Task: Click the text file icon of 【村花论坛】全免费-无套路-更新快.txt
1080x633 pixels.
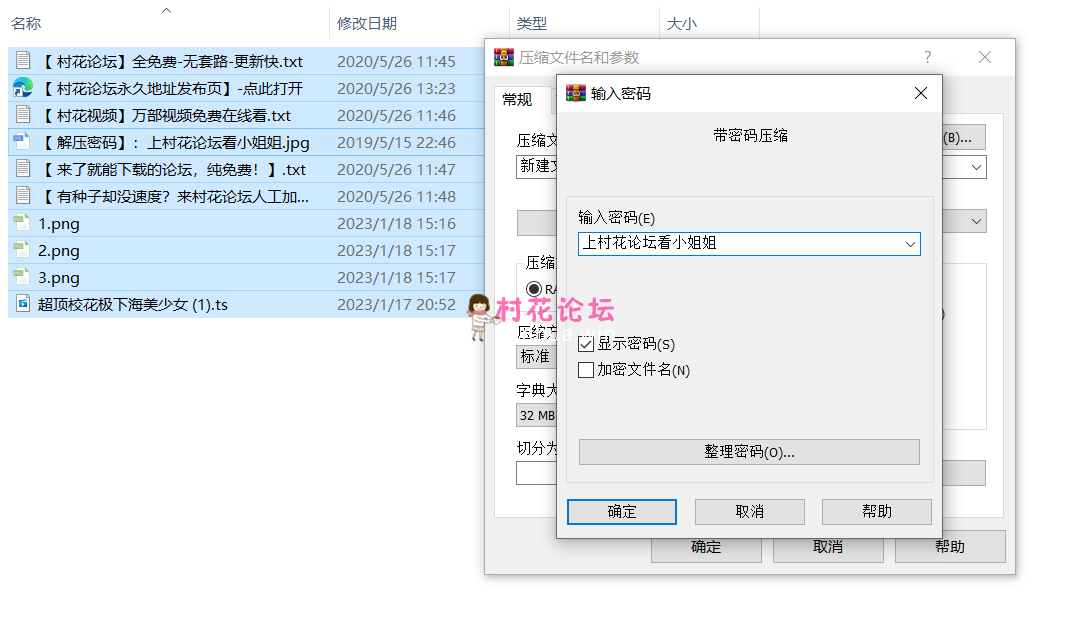Action: tap(23, 61)
